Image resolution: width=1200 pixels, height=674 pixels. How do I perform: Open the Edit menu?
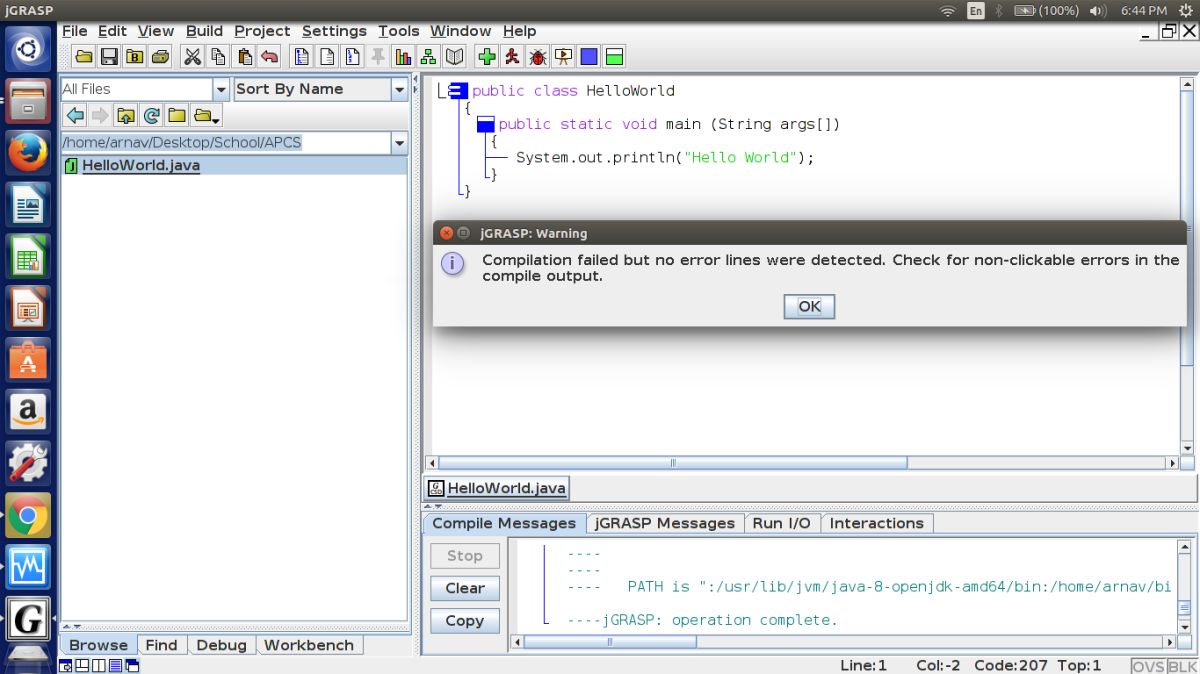[x=112, y=31]
